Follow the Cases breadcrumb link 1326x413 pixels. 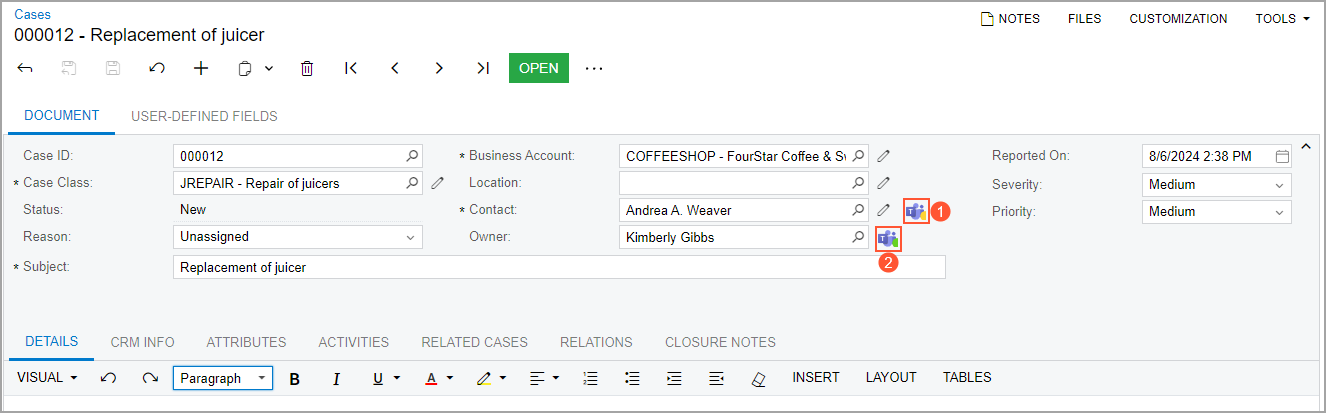[x=32, y=14]
